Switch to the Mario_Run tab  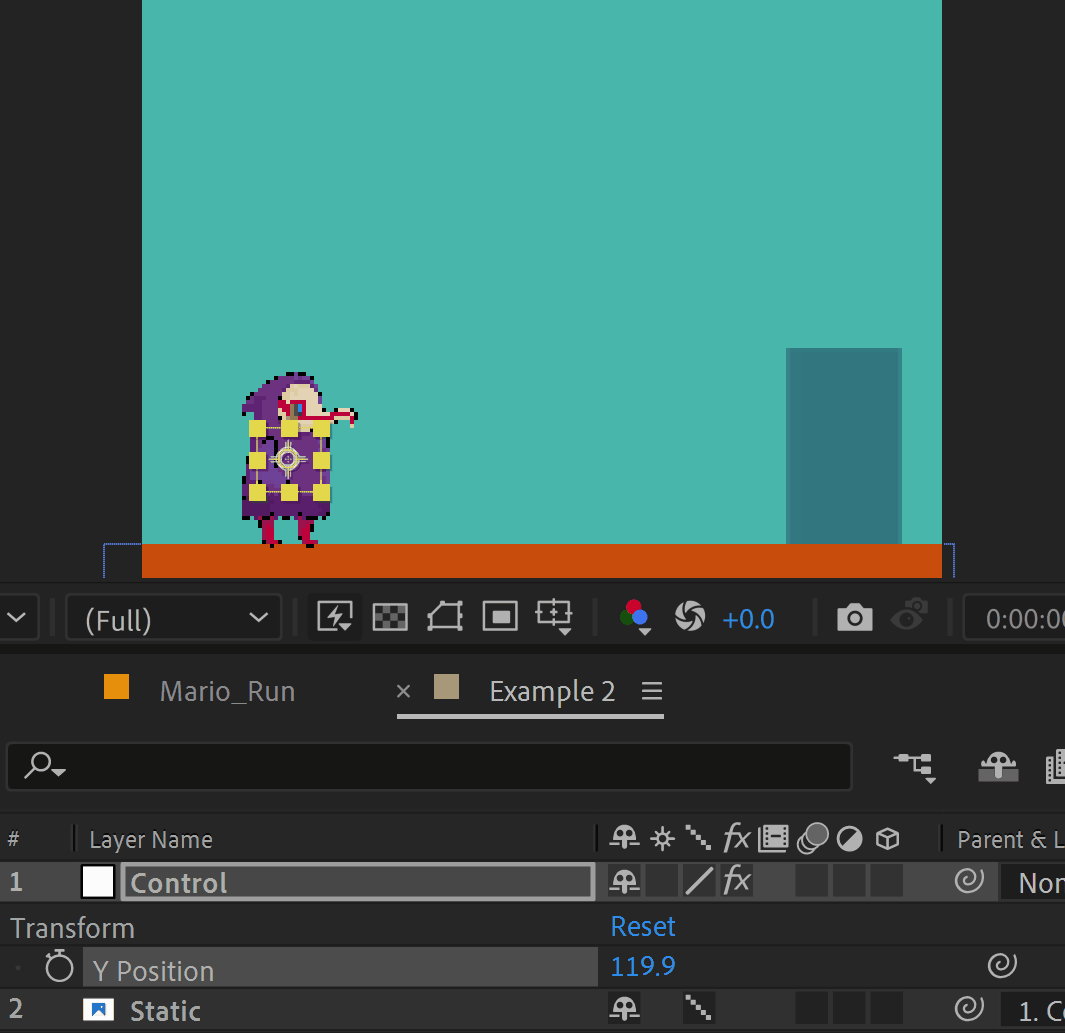pos(227,691)
